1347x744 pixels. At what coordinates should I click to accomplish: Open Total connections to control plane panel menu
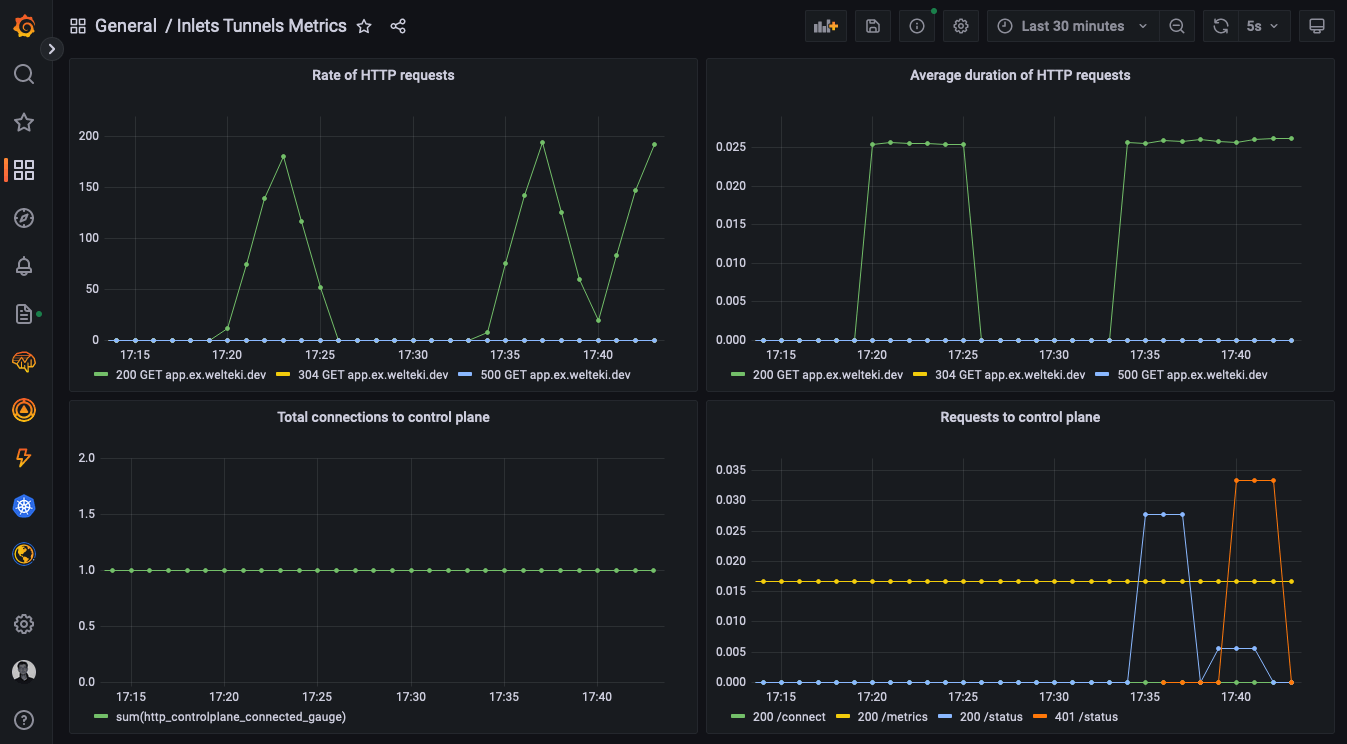click(x=383, y=417)
